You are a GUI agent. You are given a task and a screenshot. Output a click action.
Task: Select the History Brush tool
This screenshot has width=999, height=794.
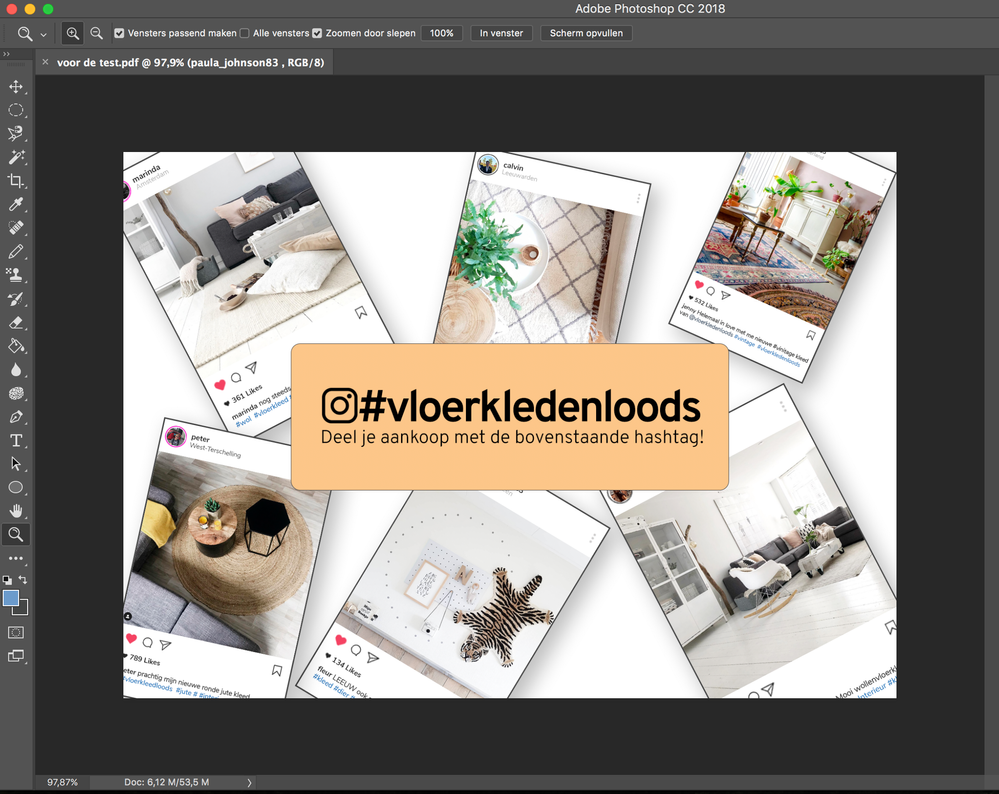click(16, 299)
